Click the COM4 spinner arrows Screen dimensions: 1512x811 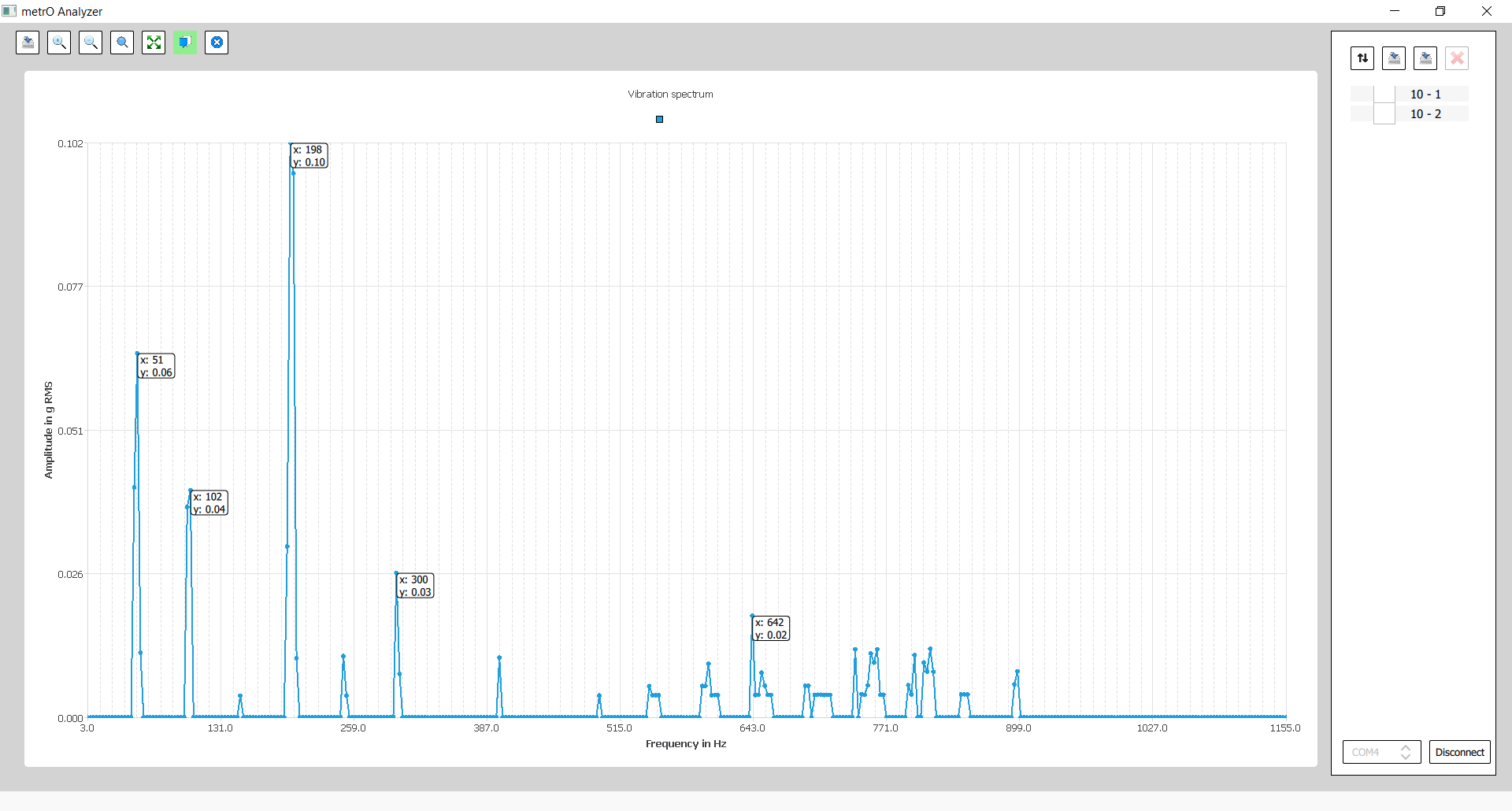tap(1406, 752)
